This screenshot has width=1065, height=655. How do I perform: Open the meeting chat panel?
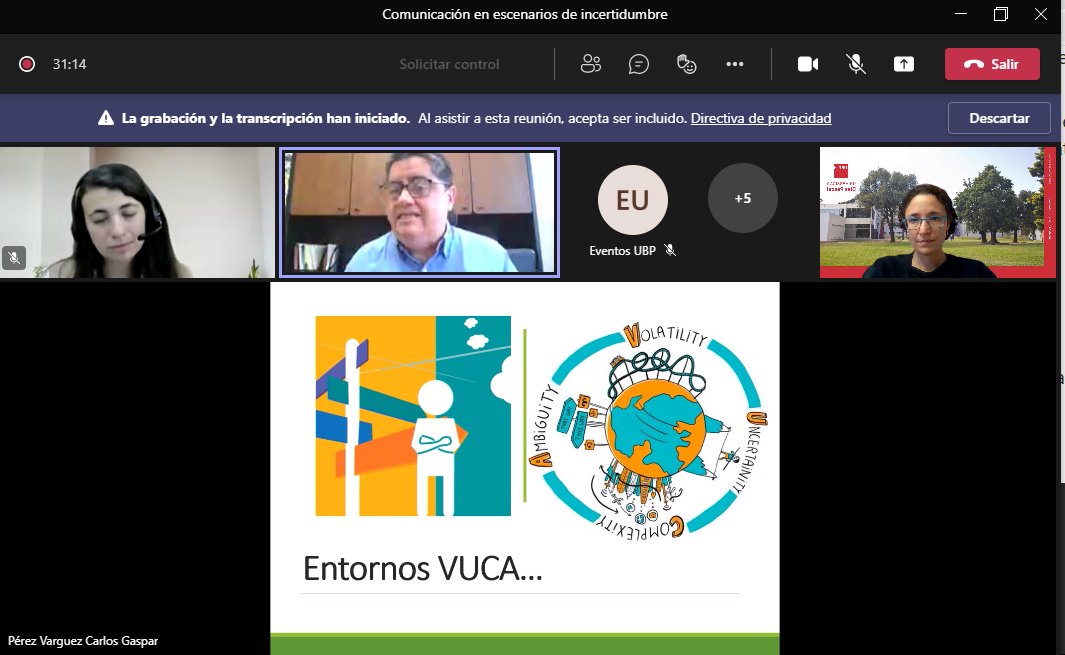tap(638, 63)
